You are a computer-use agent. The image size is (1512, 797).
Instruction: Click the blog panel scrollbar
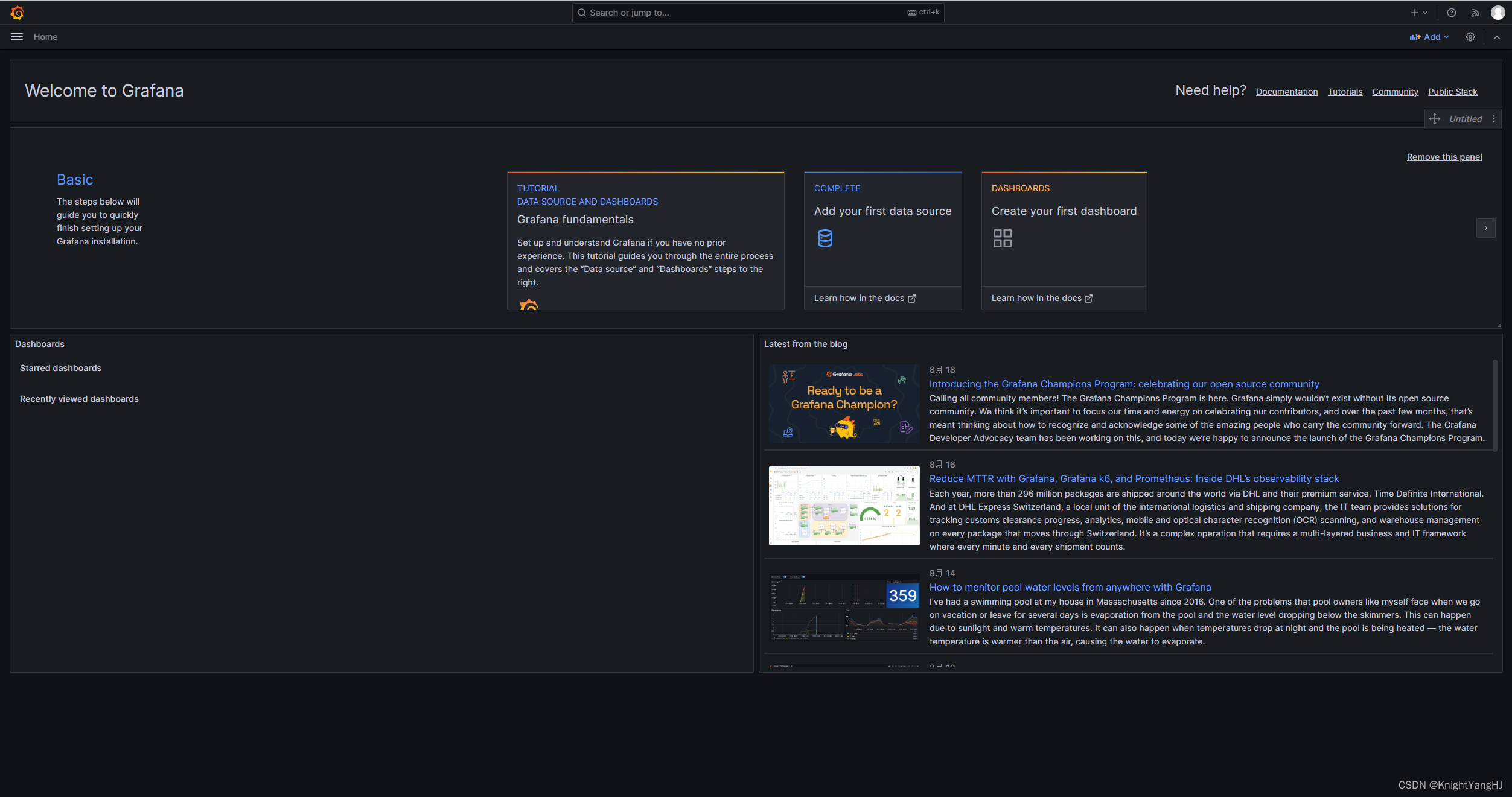tap(1495, 405)
